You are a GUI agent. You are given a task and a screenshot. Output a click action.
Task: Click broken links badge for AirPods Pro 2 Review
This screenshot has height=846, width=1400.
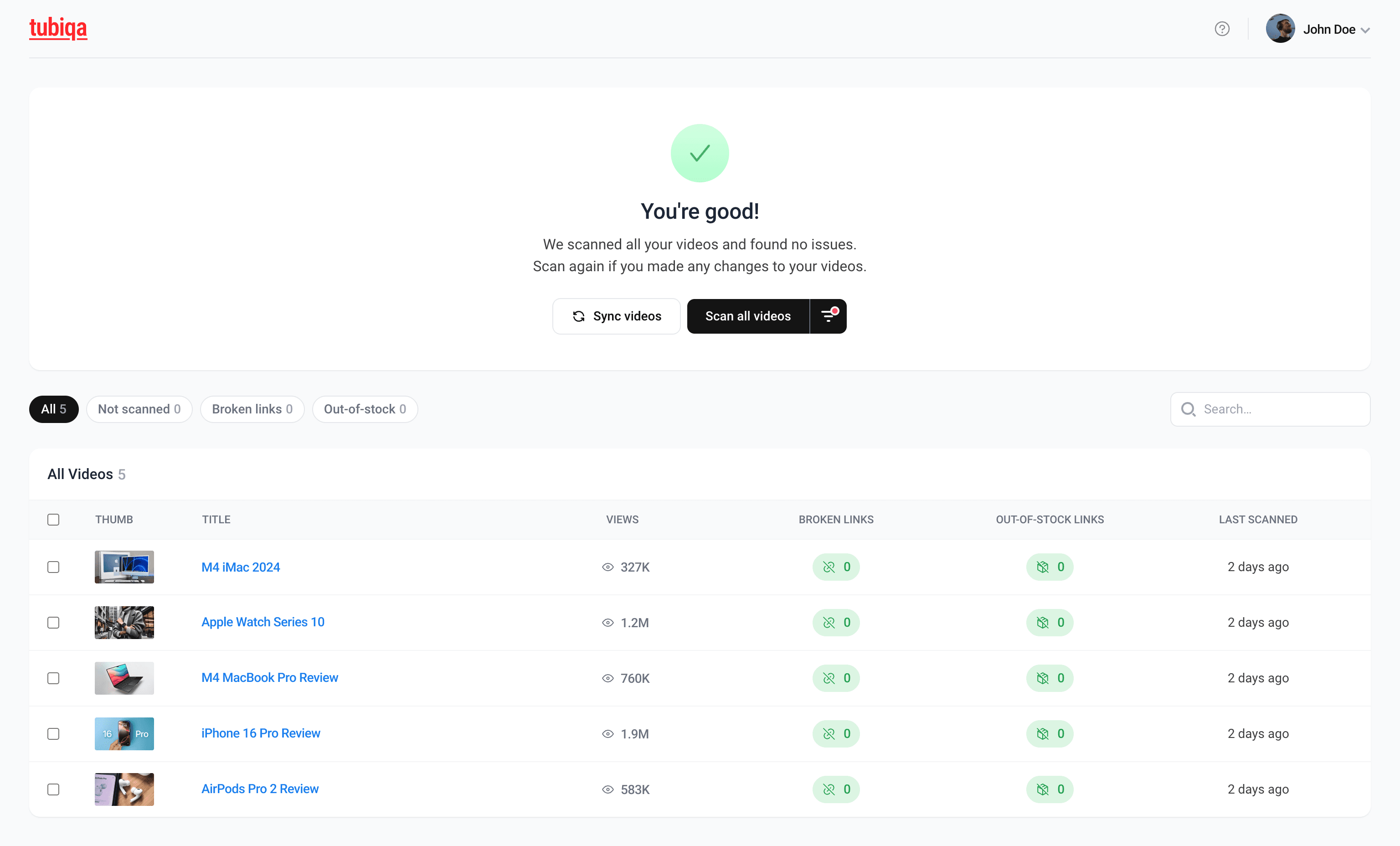tap(836, 790)
